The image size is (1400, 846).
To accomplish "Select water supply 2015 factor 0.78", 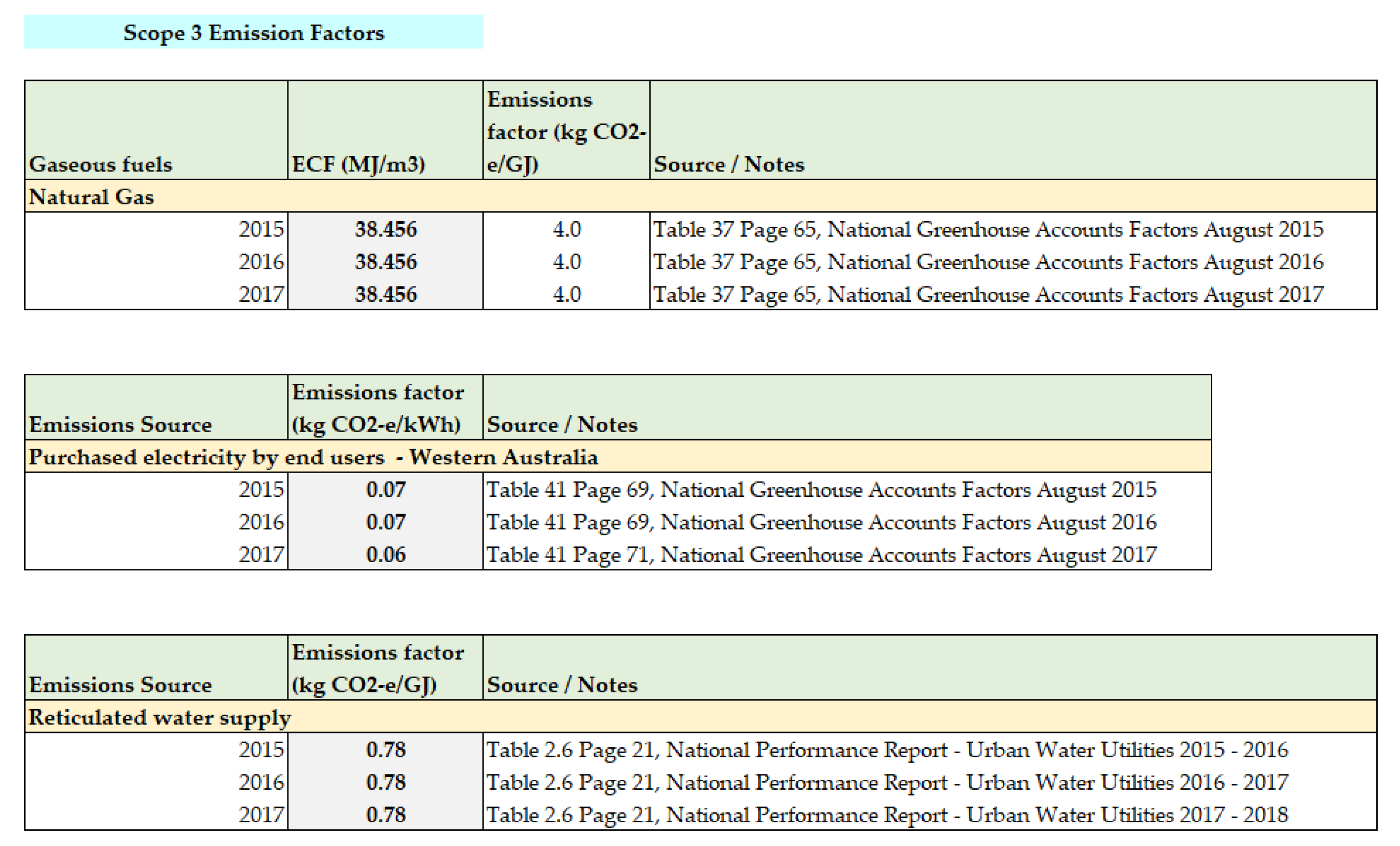I will 385,749.
